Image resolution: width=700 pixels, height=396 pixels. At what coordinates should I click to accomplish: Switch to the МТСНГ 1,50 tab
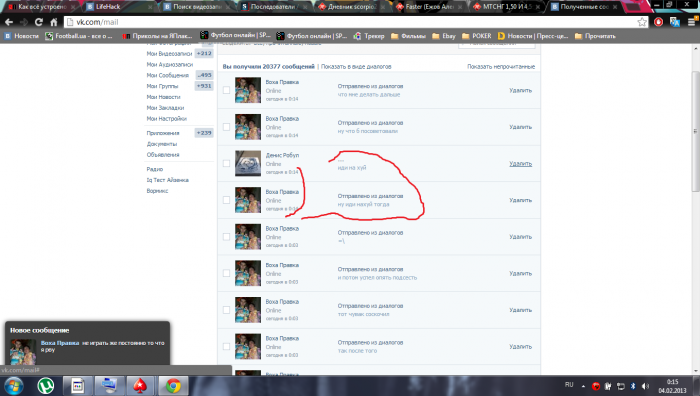click(506, 7)
